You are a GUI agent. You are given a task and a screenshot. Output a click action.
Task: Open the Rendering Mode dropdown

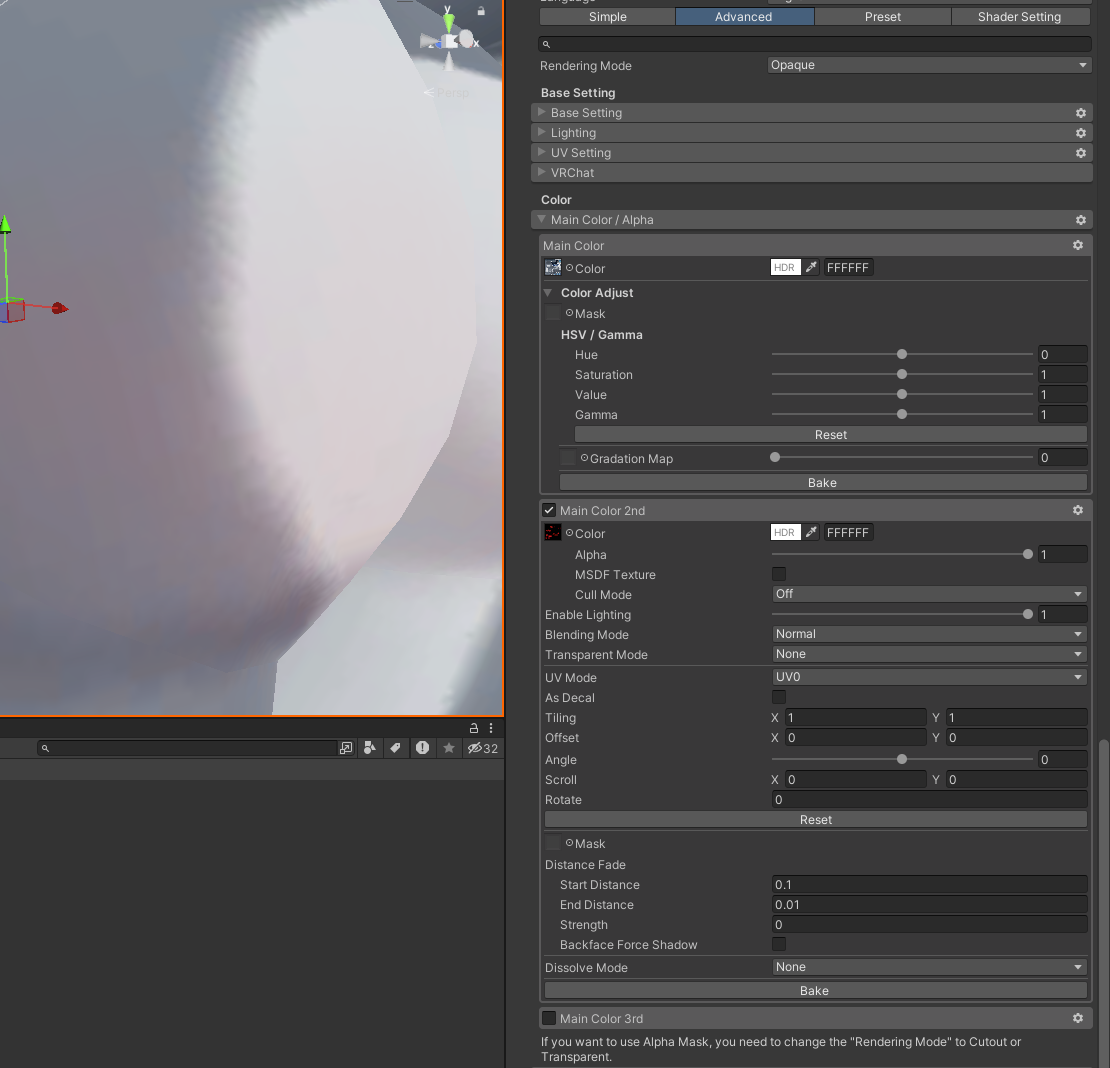pos(929,65)
